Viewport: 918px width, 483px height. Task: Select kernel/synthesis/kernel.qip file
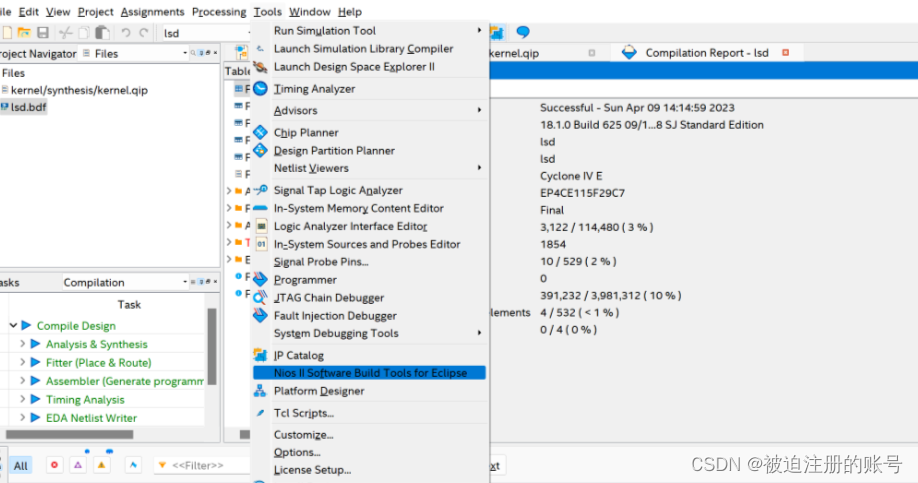coord(79,90)
